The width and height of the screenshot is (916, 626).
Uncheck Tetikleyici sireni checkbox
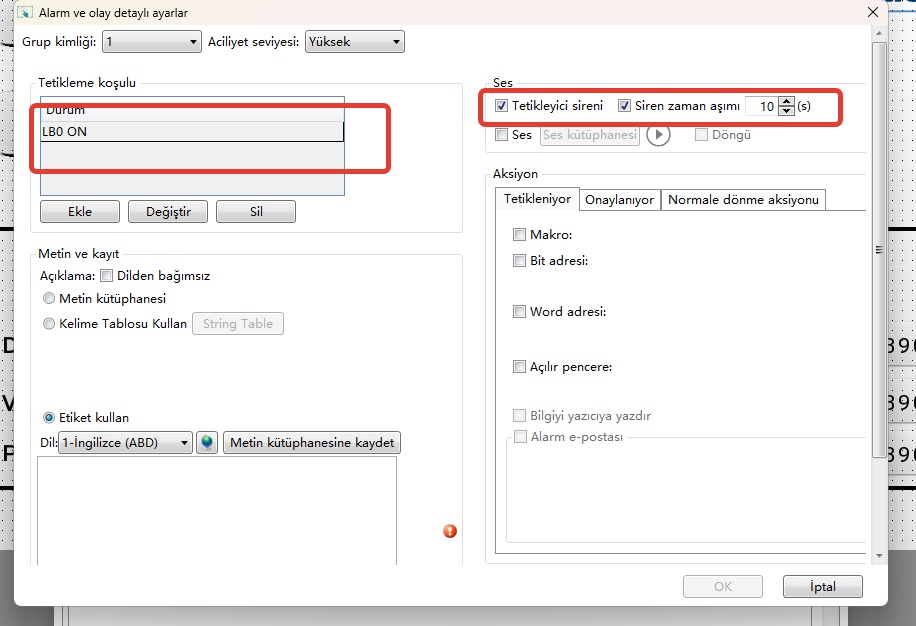pos(502,106)
